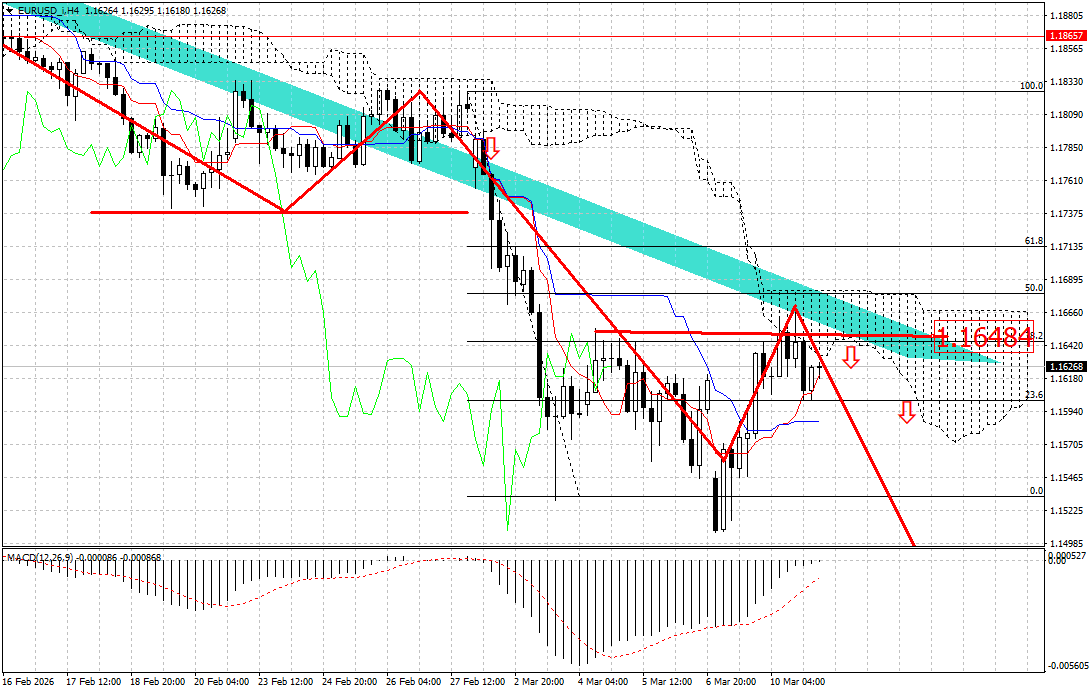This screenshot has width=1090, height=693.
Task: Click the small triangle icon beside EURUSD_i,H4
Action: tap(8, 10)
